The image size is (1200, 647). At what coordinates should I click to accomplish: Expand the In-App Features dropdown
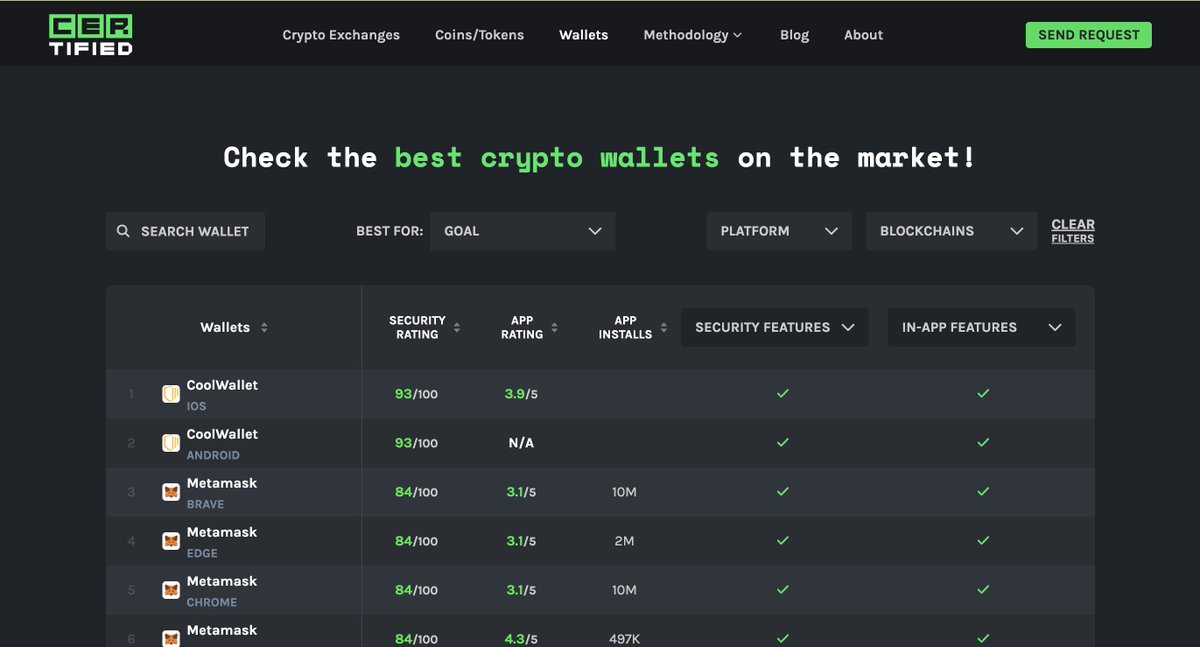click(x=981, y=327)
